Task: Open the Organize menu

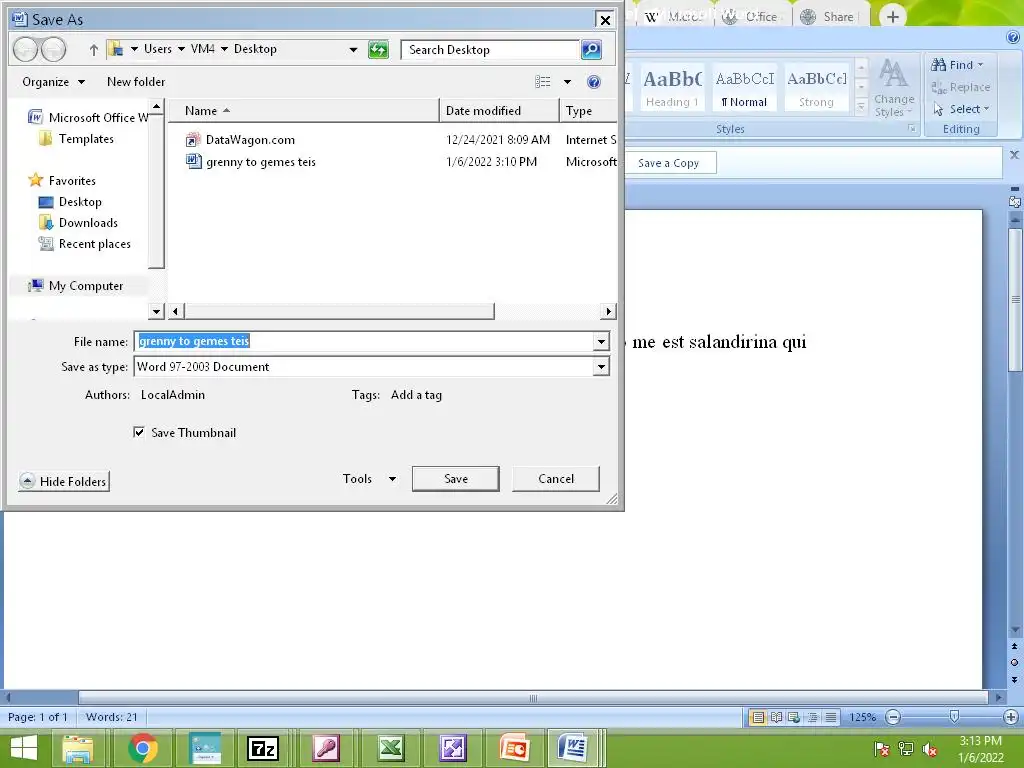Action: click(x=54, y=82)
